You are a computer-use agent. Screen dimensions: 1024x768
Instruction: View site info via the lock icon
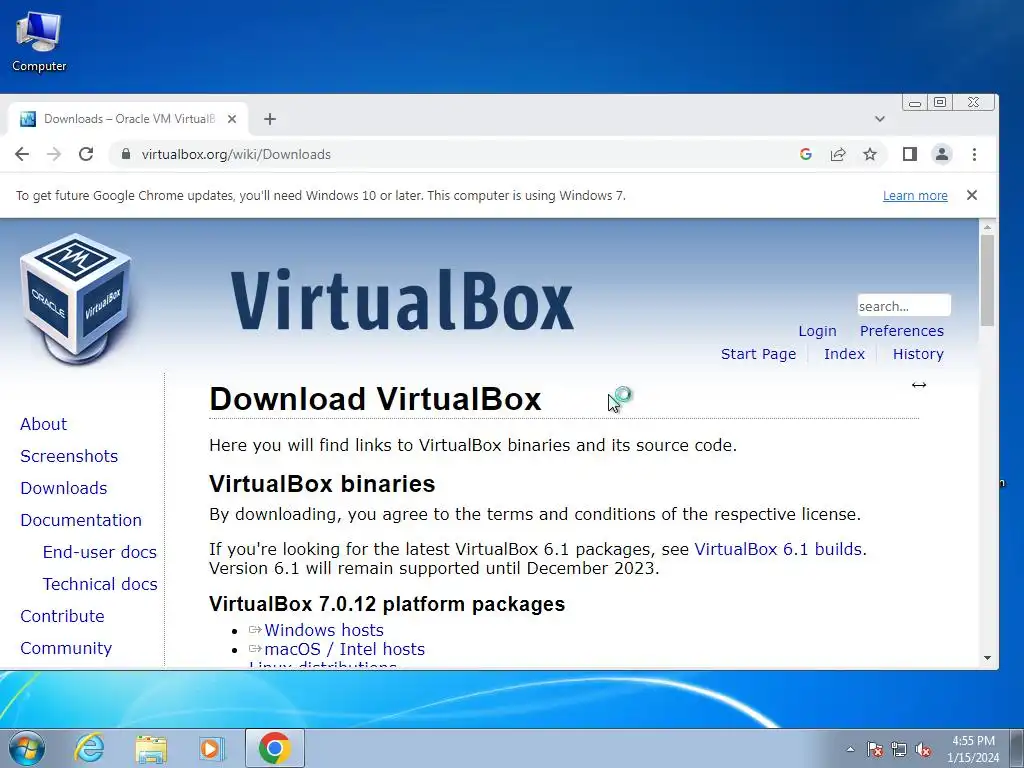coord(125,154)
